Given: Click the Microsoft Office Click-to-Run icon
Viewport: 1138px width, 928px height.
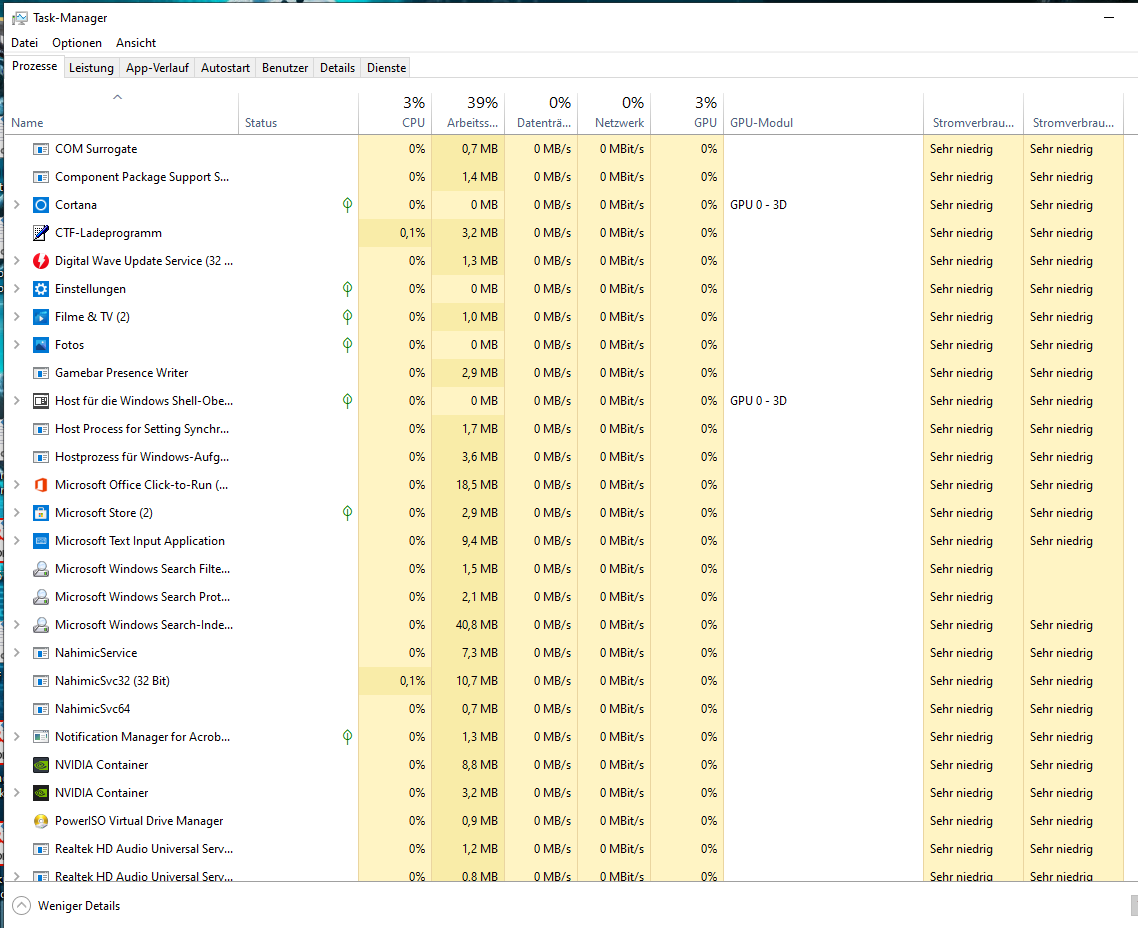Looking at the screenshot, I should coord(41,485).
